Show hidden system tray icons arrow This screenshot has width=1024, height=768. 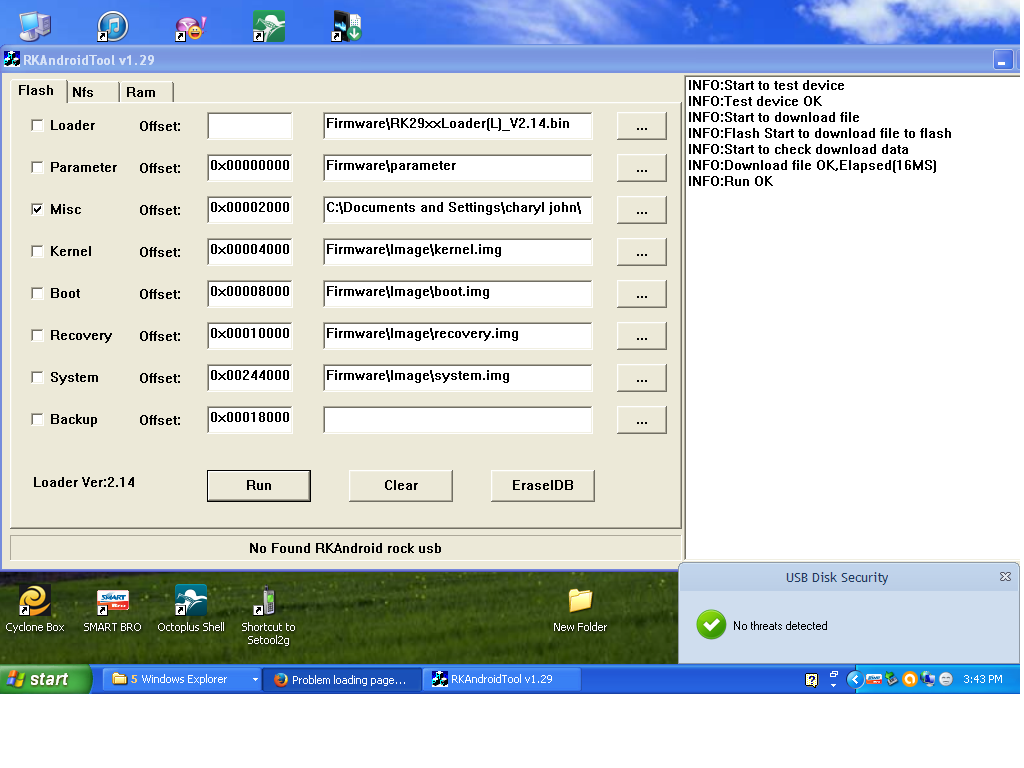(x=853, y=680)
